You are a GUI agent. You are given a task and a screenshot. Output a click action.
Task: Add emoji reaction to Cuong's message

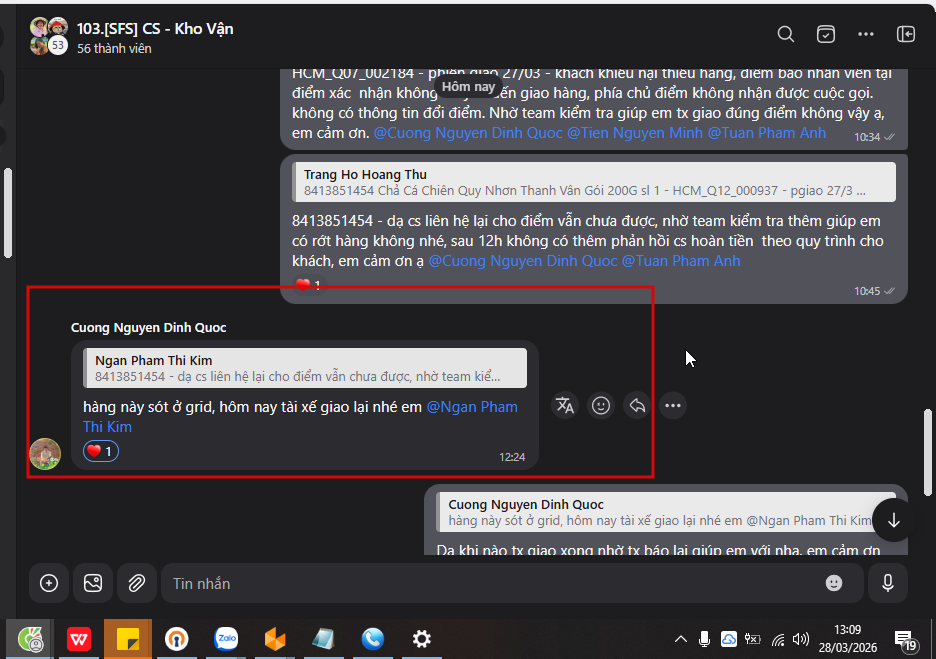(601, 406)
